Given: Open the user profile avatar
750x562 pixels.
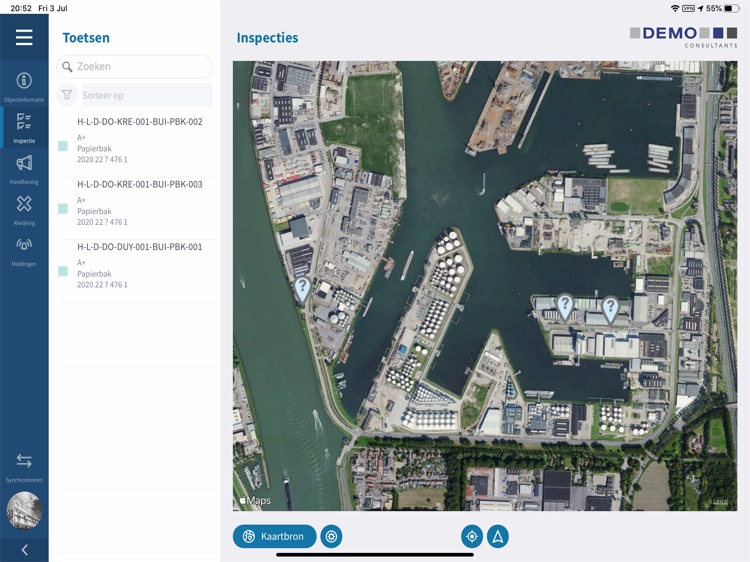Looking at the screenshot, I should click(x=24, y=510).
